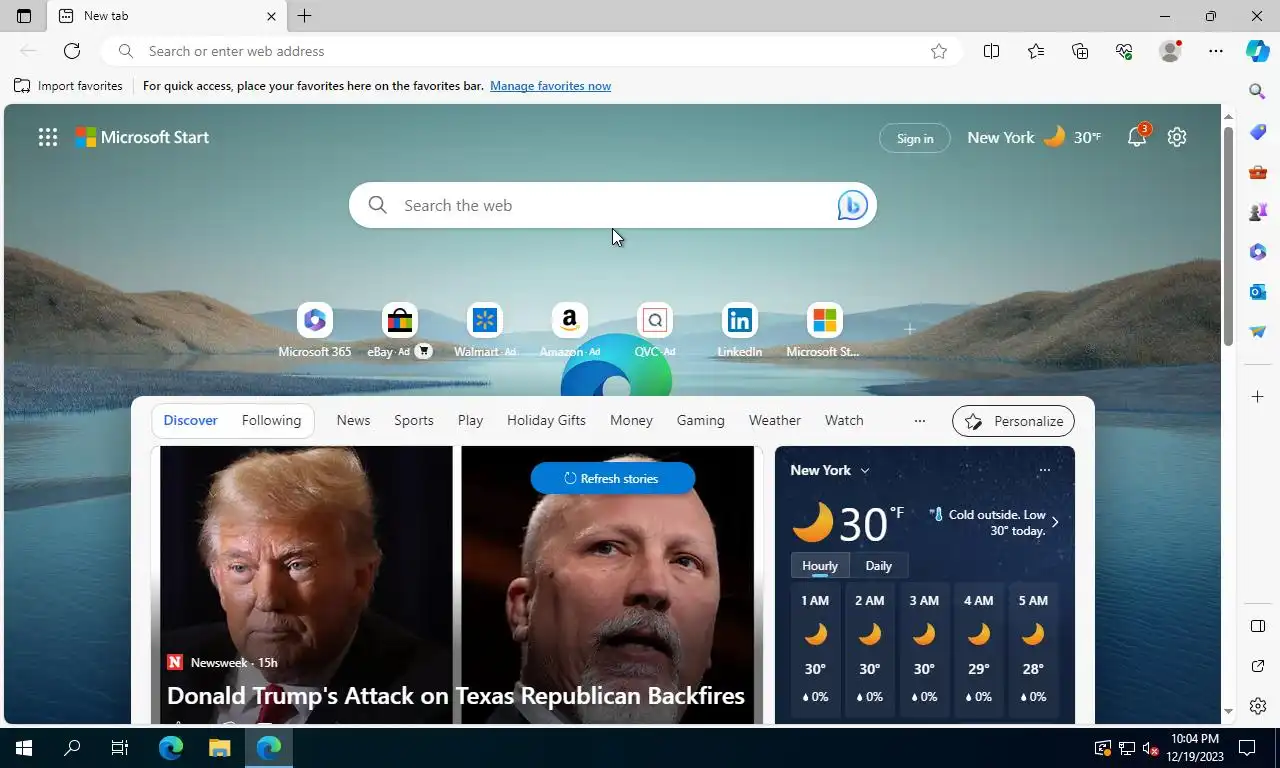Add a new quick link site

(x=909, y=329)
